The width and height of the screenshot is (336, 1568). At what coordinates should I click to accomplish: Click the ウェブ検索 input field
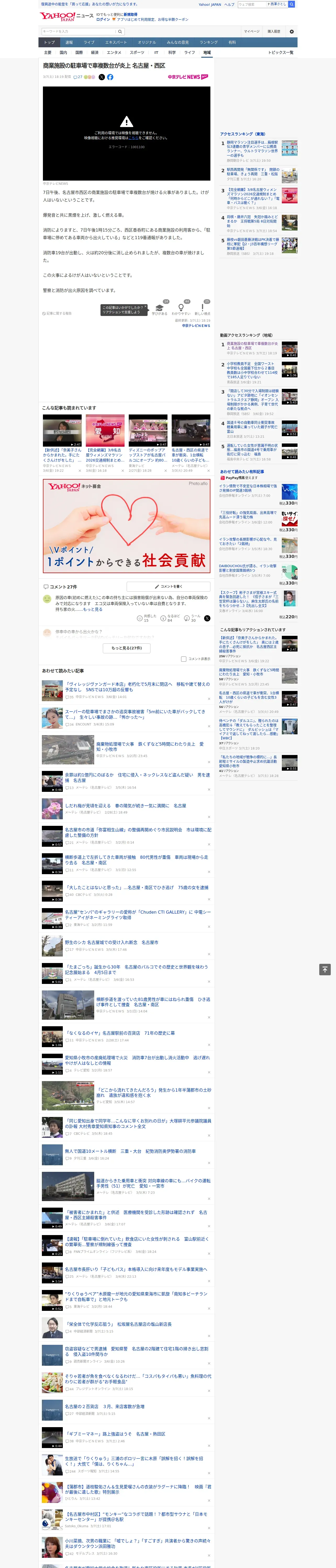[252, 4]
